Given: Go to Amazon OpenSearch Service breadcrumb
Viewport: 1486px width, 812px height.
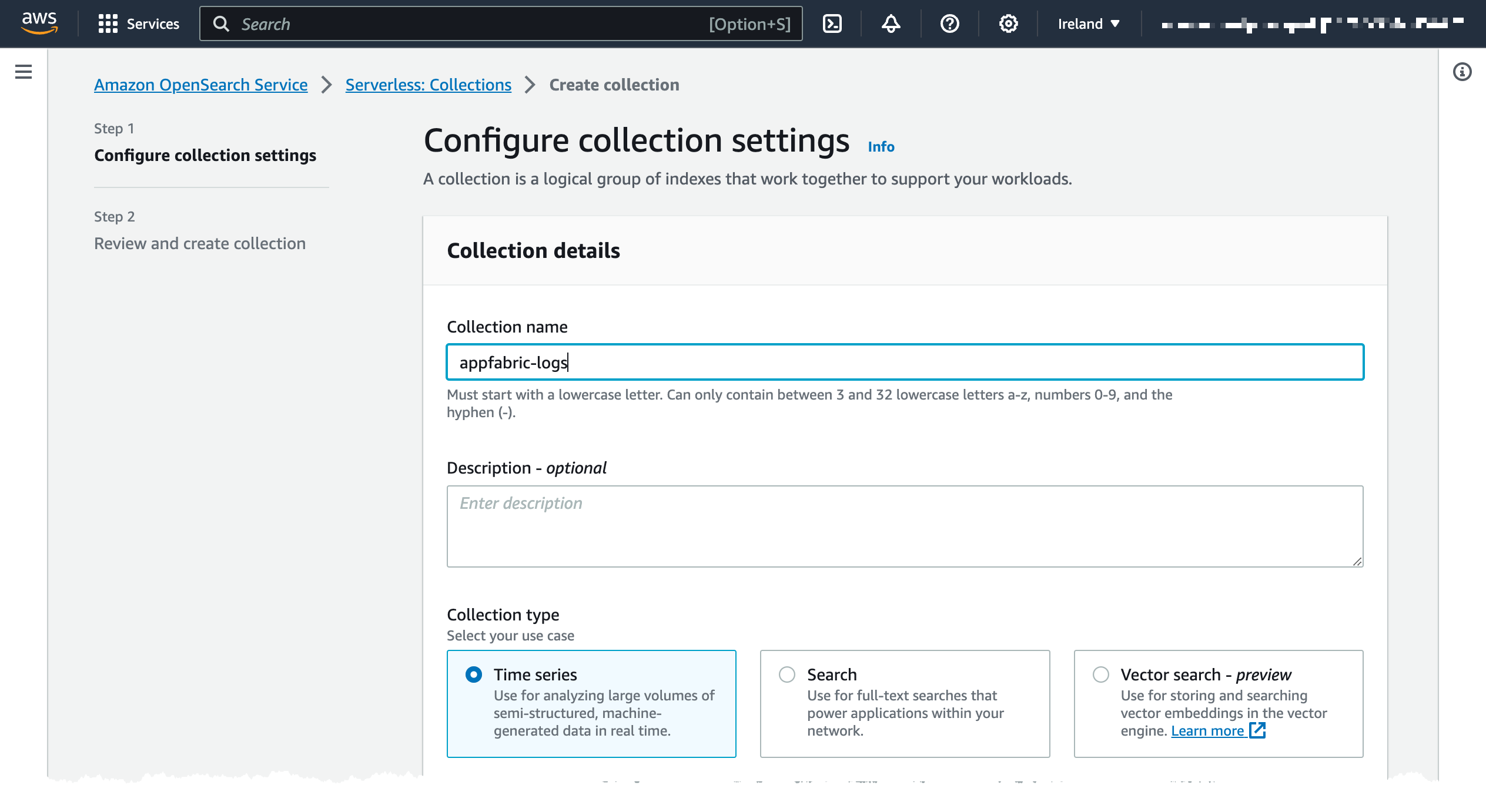Looking at the screenshot, I should [200, 85].
